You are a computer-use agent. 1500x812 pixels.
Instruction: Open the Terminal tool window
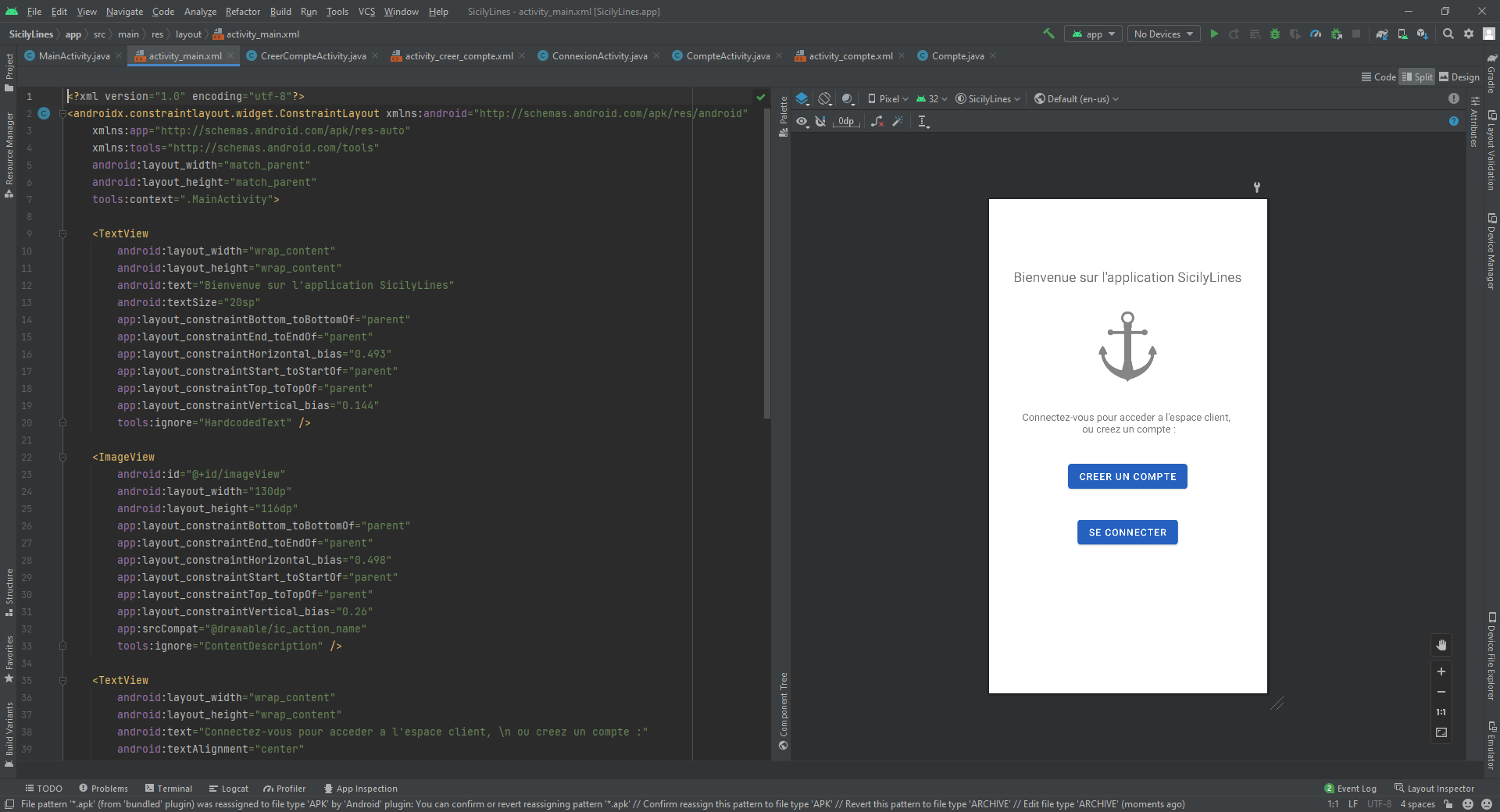[x=168, y=789]
